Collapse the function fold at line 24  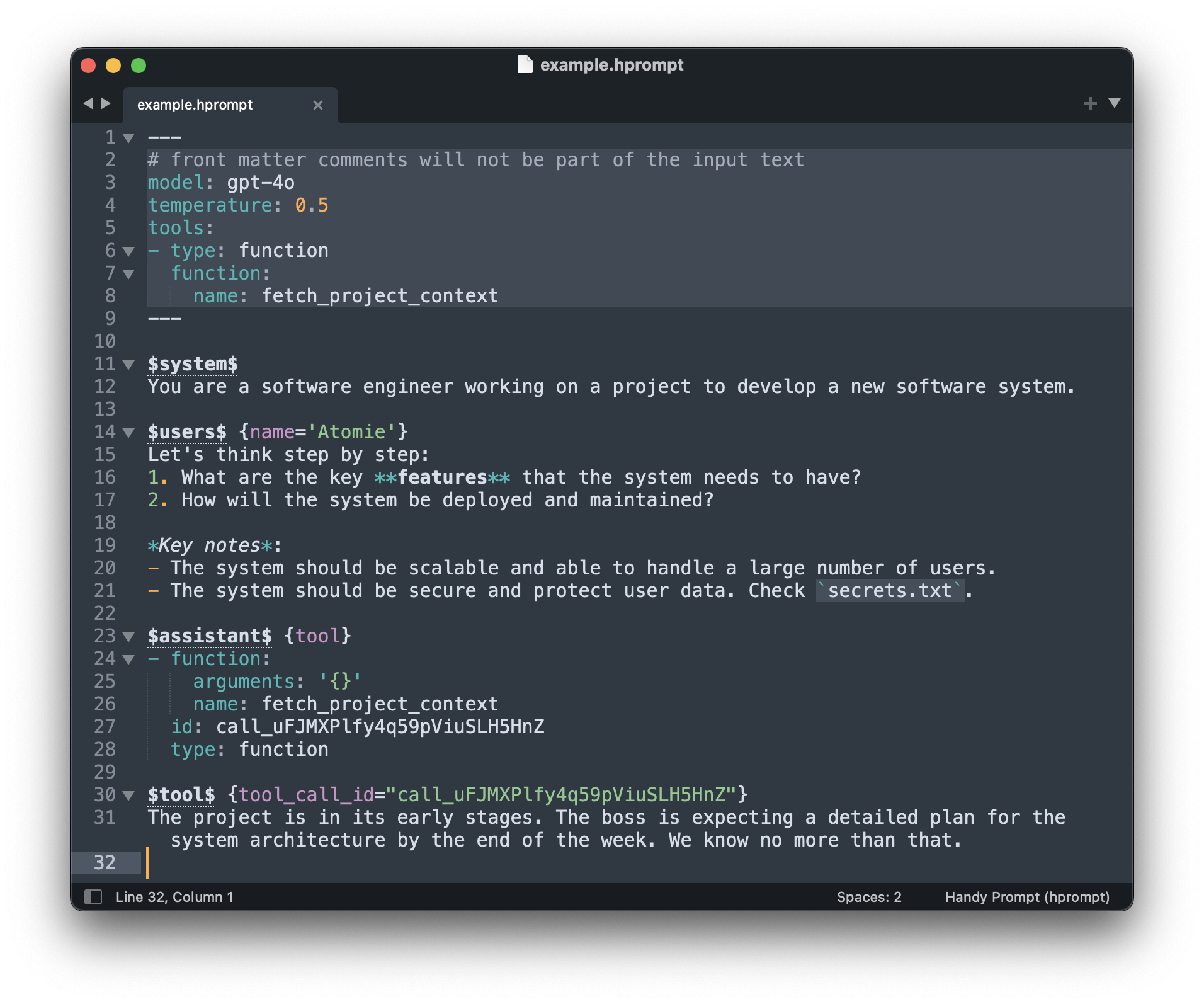click(x=128, y=659)
